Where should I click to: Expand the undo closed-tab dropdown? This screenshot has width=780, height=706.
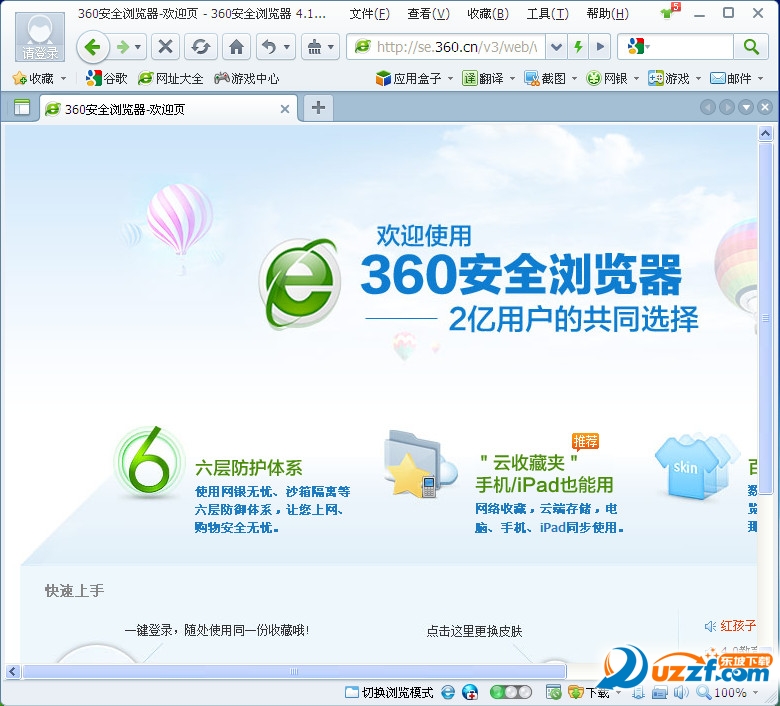coord(287,47)
